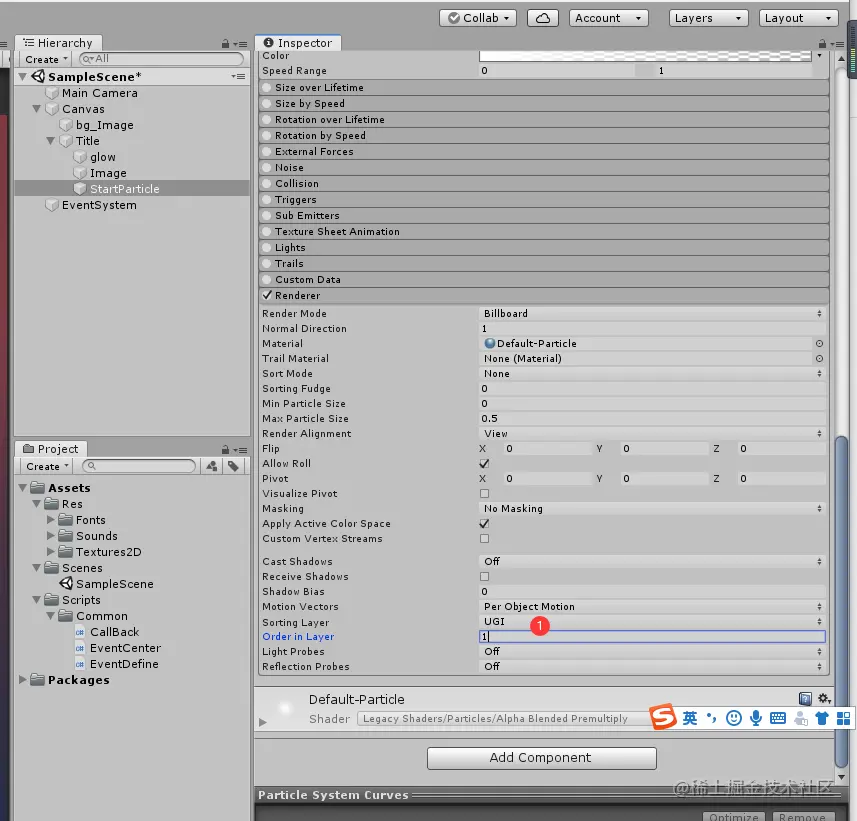Click the Max Particle Size field

652,419
